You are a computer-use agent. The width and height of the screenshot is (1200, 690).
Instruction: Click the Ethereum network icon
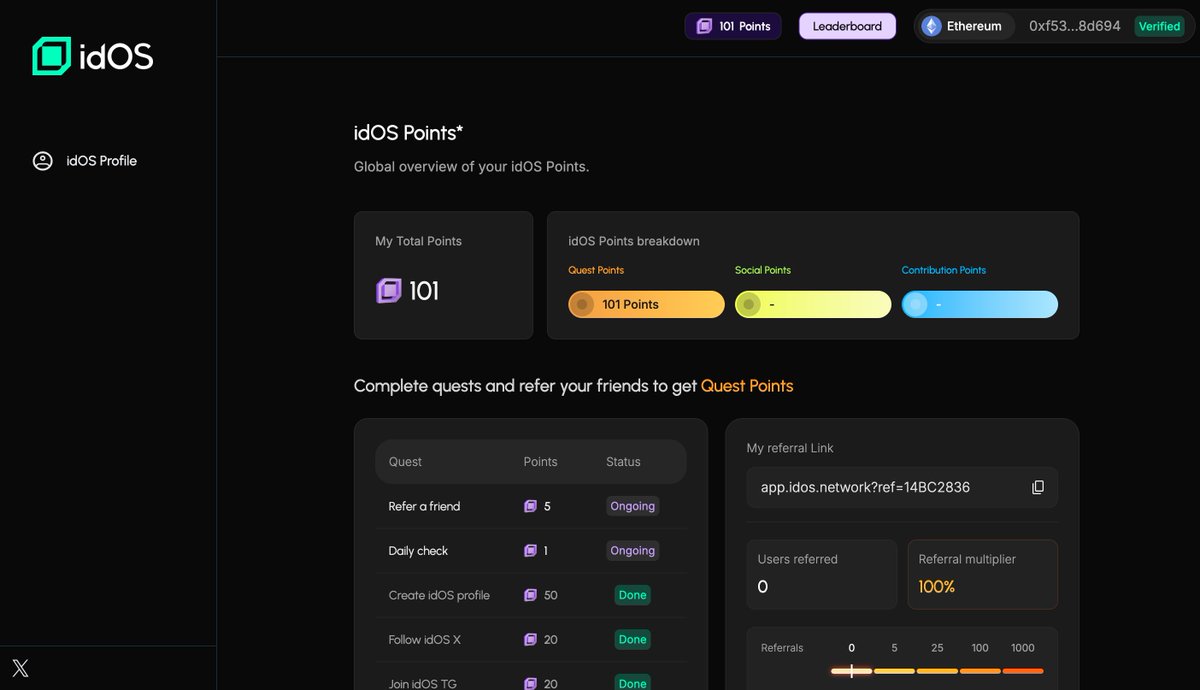931,26
